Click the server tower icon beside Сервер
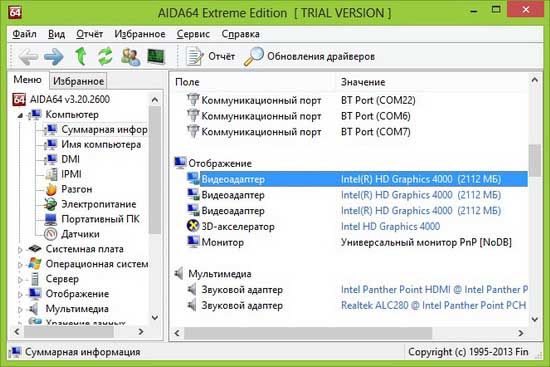Image resolution: width=550 pixels, height=367 pixels. coord(35,279)
